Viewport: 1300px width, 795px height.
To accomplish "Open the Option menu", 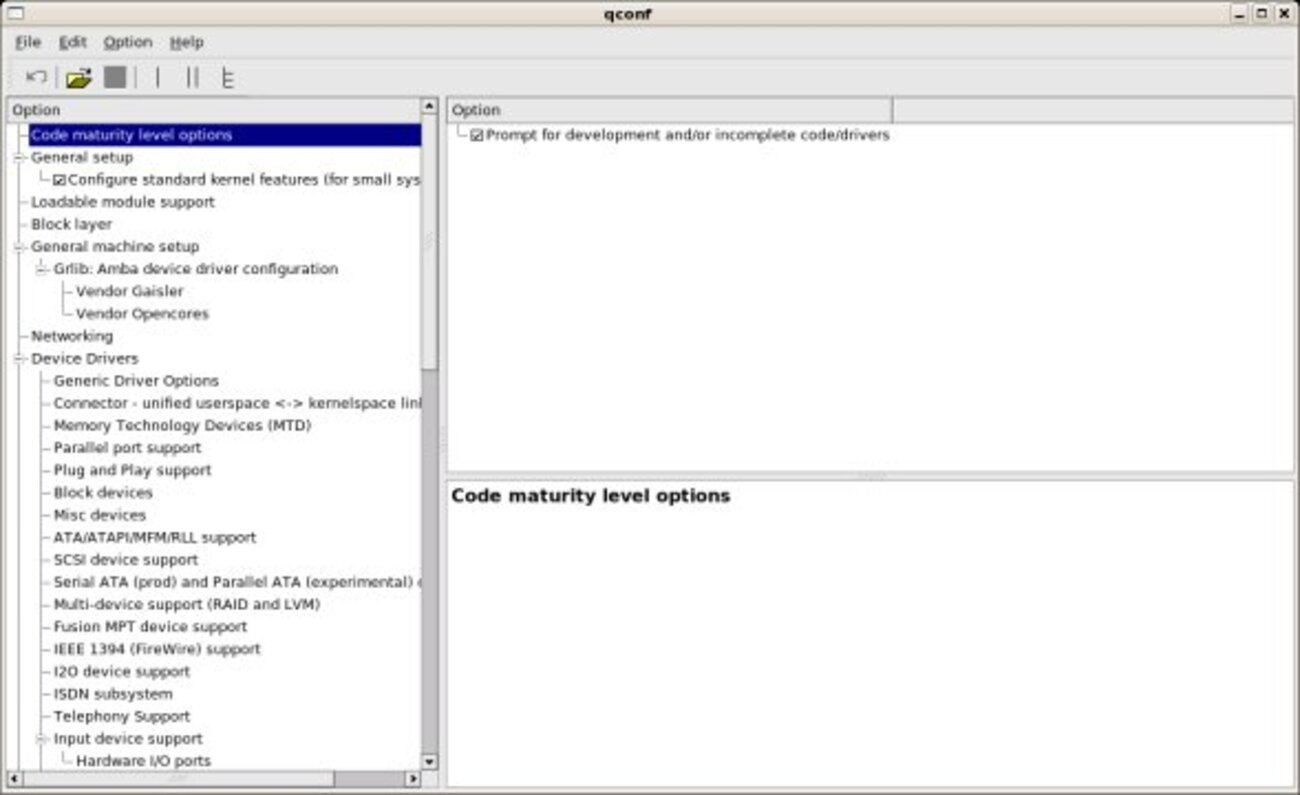I will [x=128, y=42].
